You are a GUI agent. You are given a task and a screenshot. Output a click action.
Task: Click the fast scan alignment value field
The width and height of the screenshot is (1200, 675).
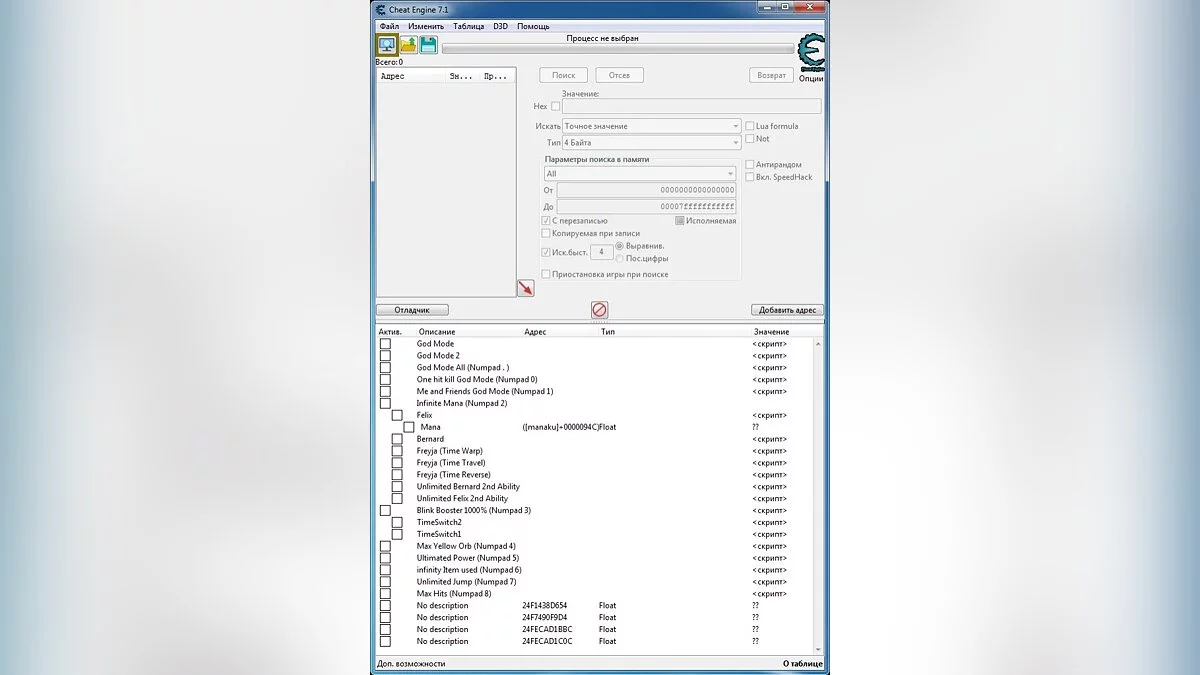tap(602, 252)
